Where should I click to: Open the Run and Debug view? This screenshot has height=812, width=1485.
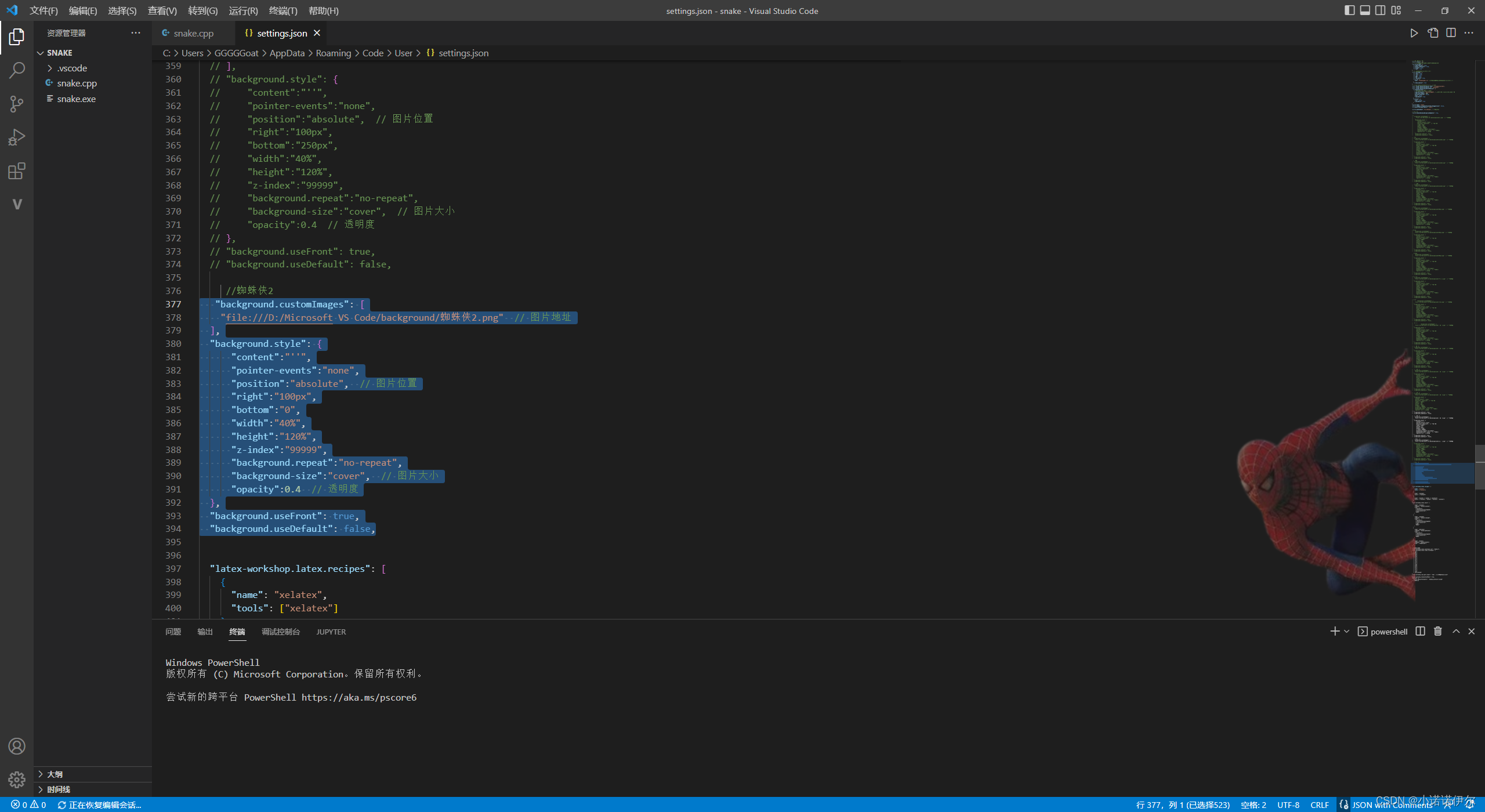pos(17,137)
